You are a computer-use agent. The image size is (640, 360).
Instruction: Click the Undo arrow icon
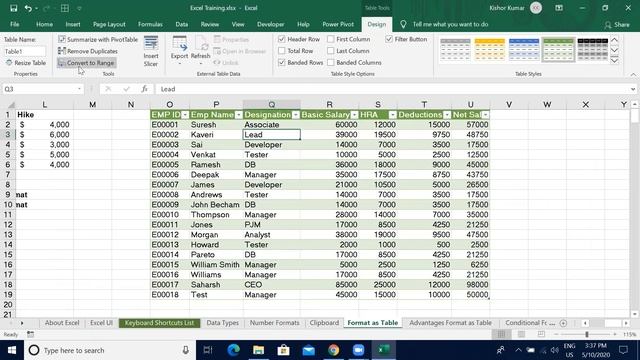coord(28,8)
